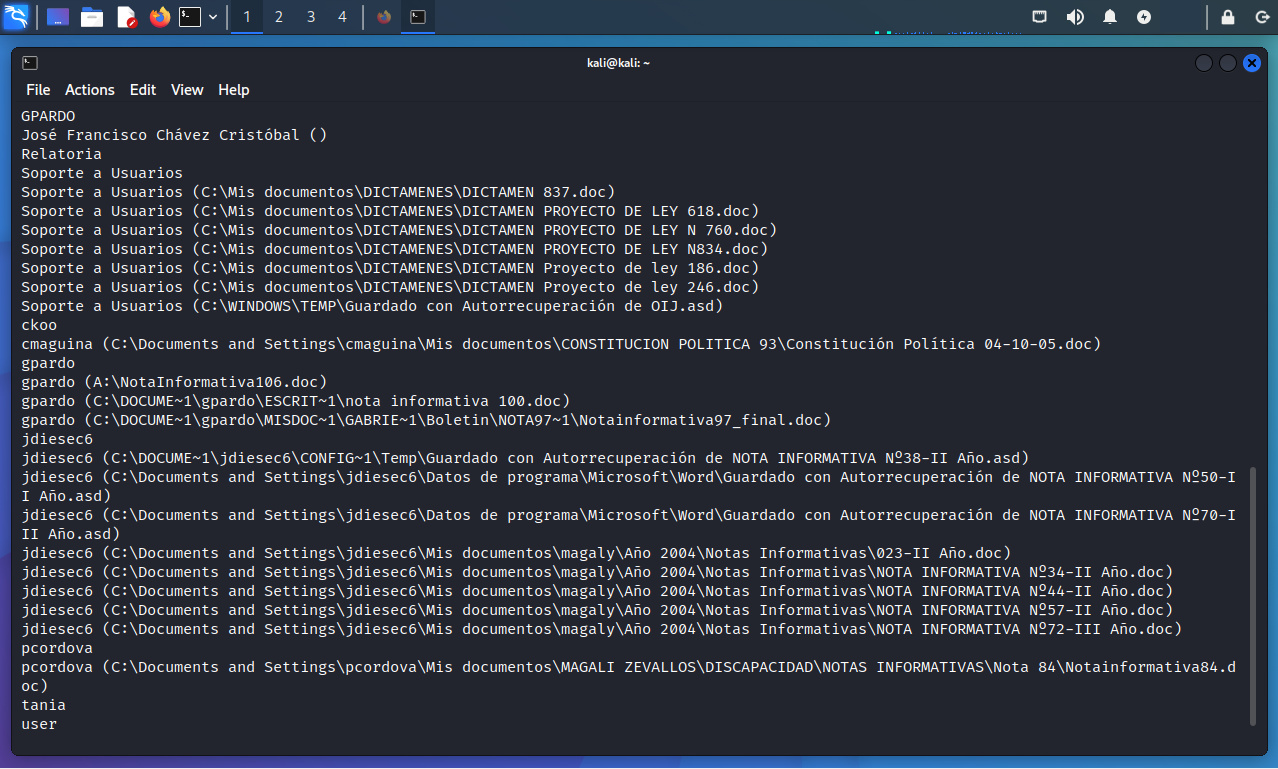
Task: Switch to workspace 3
Action: pyautogui.click(x=311, y=17)
